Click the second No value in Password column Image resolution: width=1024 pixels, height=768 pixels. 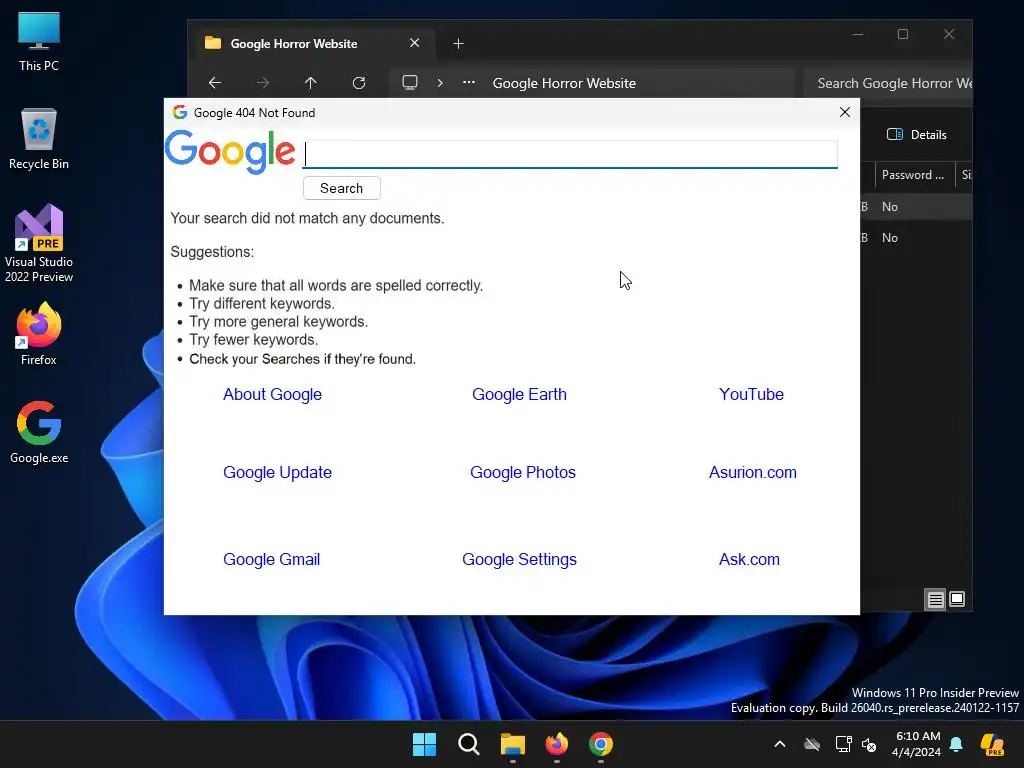889,238
